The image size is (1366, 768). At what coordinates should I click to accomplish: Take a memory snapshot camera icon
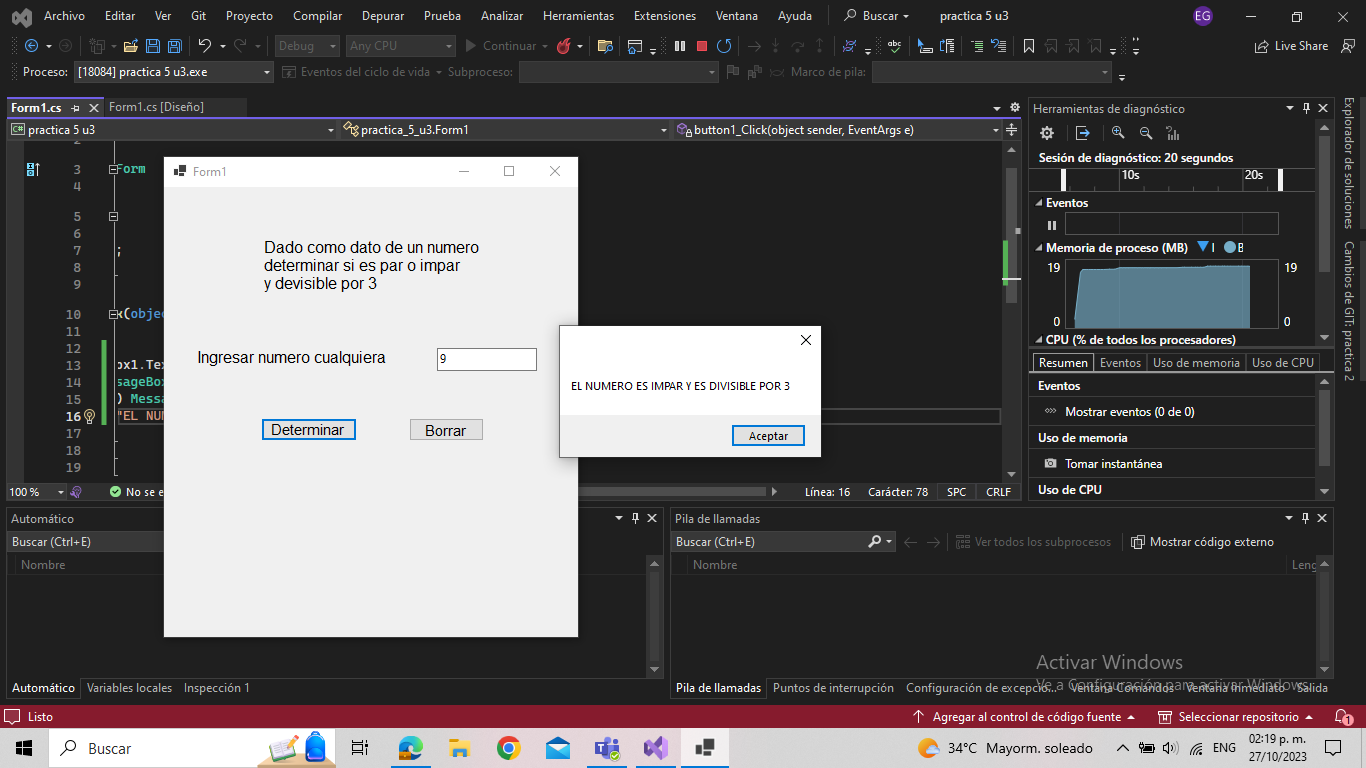pyautogui.click(x=1050, y=464)
